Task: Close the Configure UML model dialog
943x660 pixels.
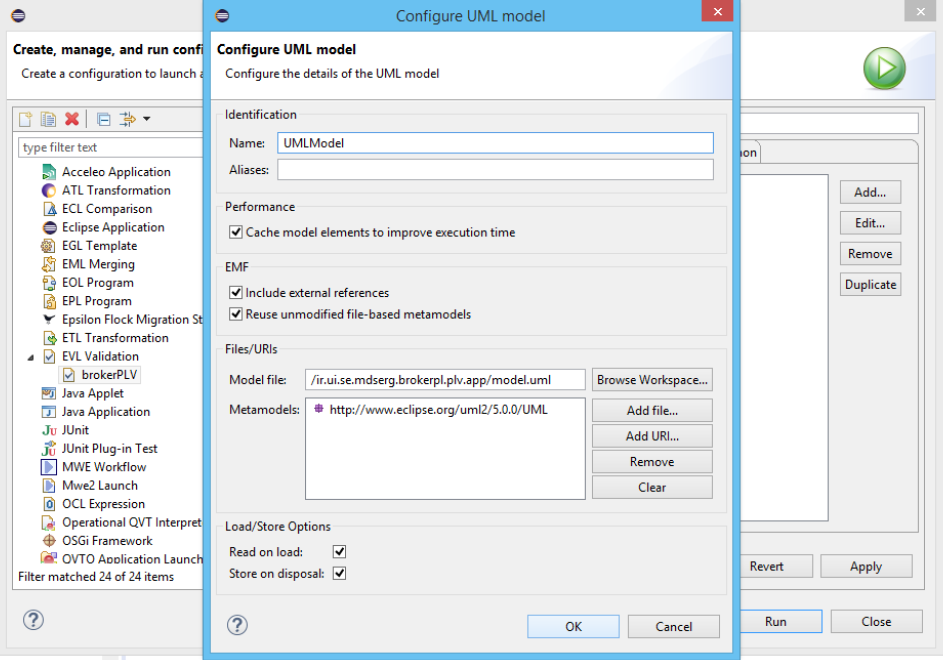Action: (717, 11)
